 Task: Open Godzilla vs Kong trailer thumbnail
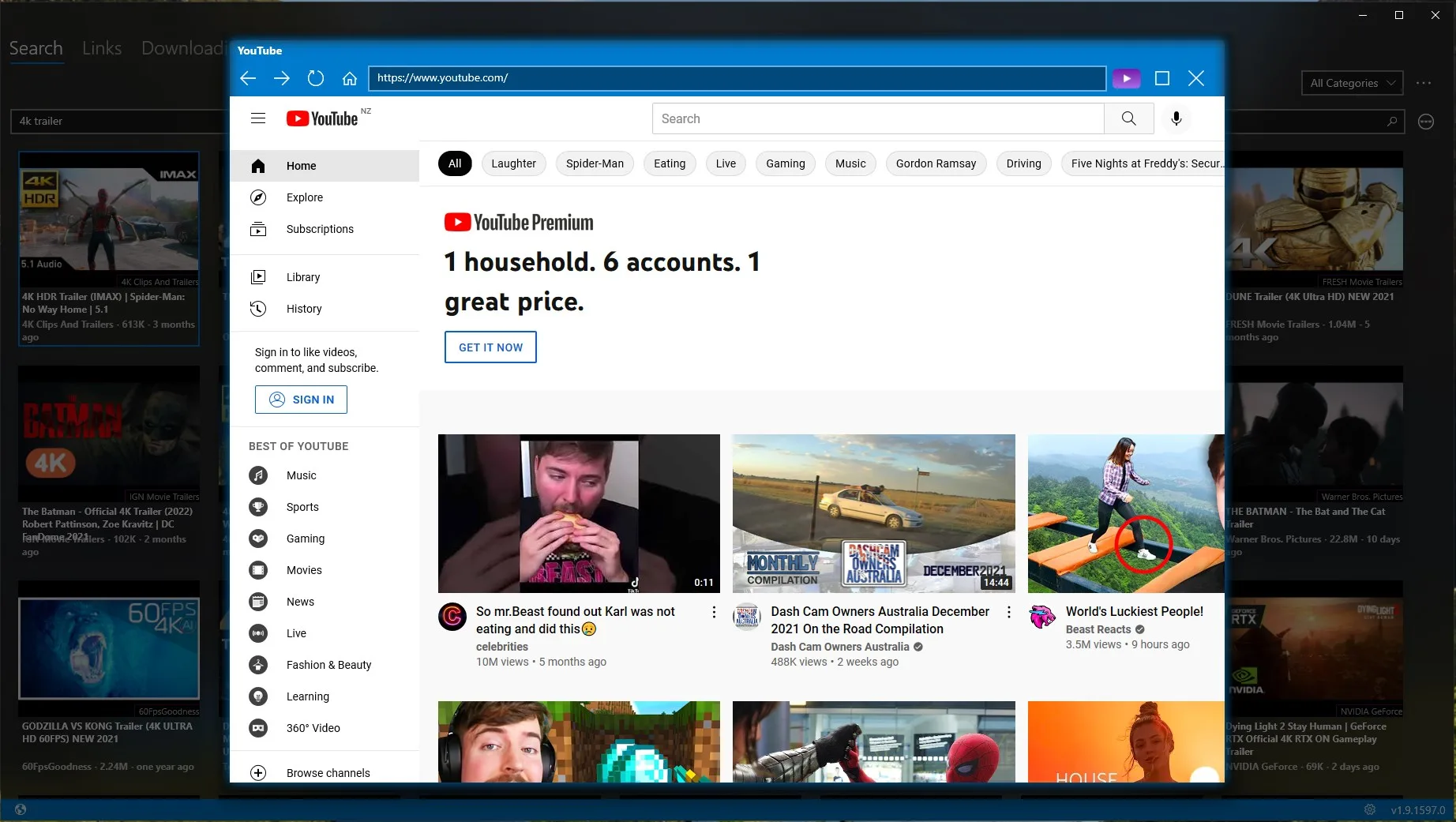pyautogui.click(x=109, y=647)
